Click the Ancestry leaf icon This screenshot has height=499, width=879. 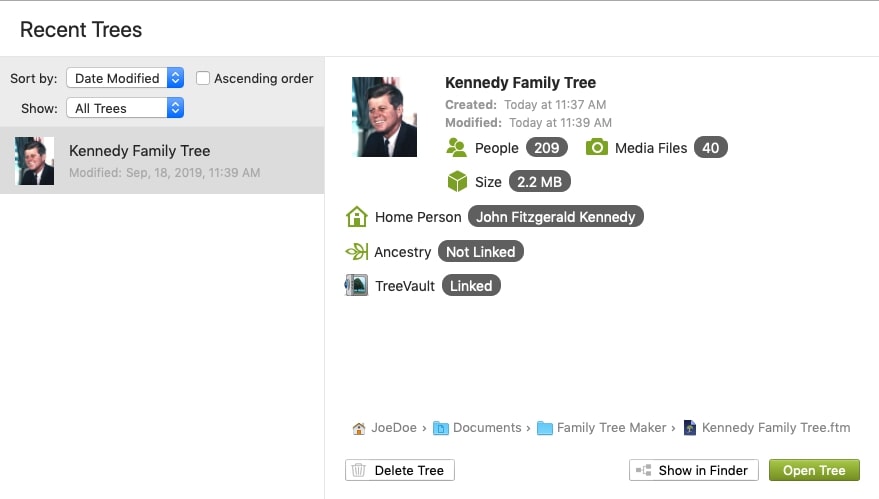tap(356, 252)
